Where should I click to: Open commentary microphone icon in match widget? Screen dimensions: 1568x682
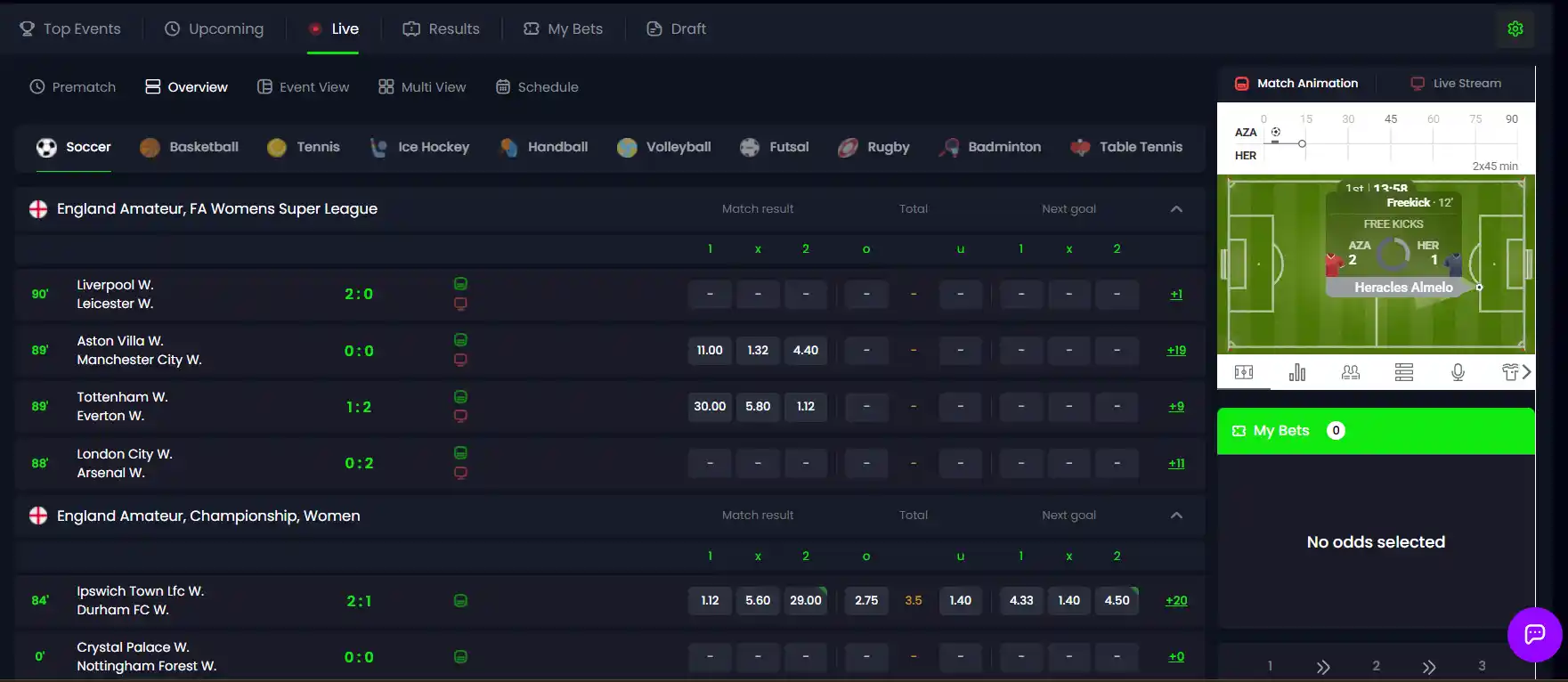1458,372
